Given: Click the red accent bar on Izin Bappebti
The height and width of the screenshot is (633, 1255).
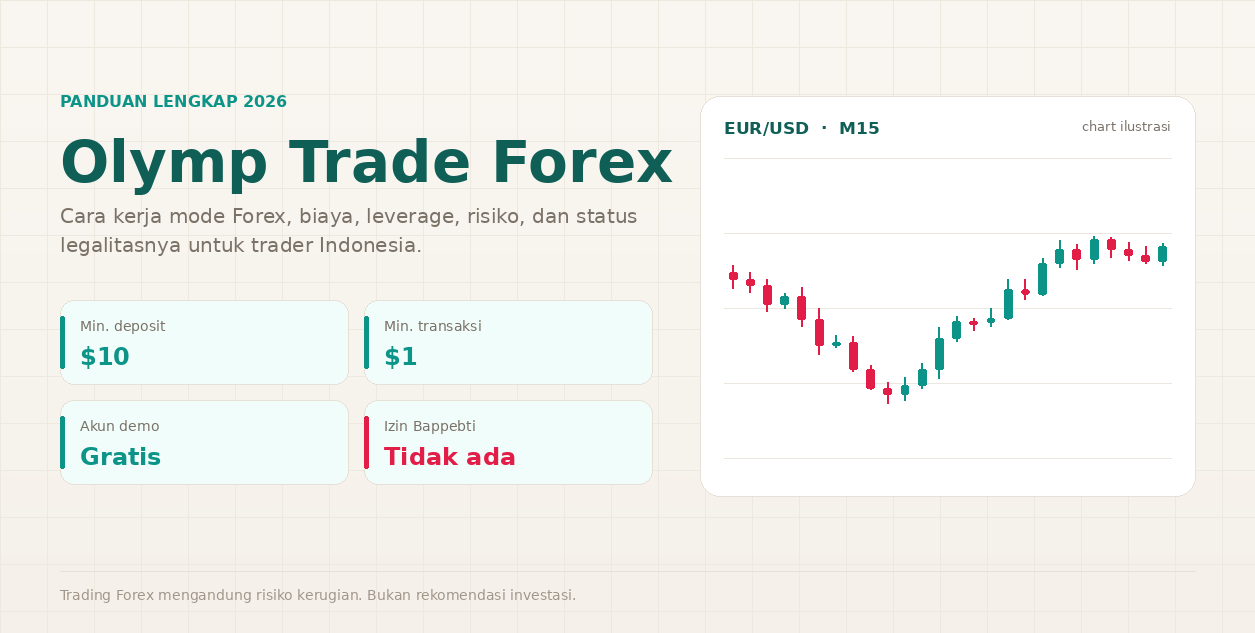Looking at the screenshot, I should (x=366, y=442).
